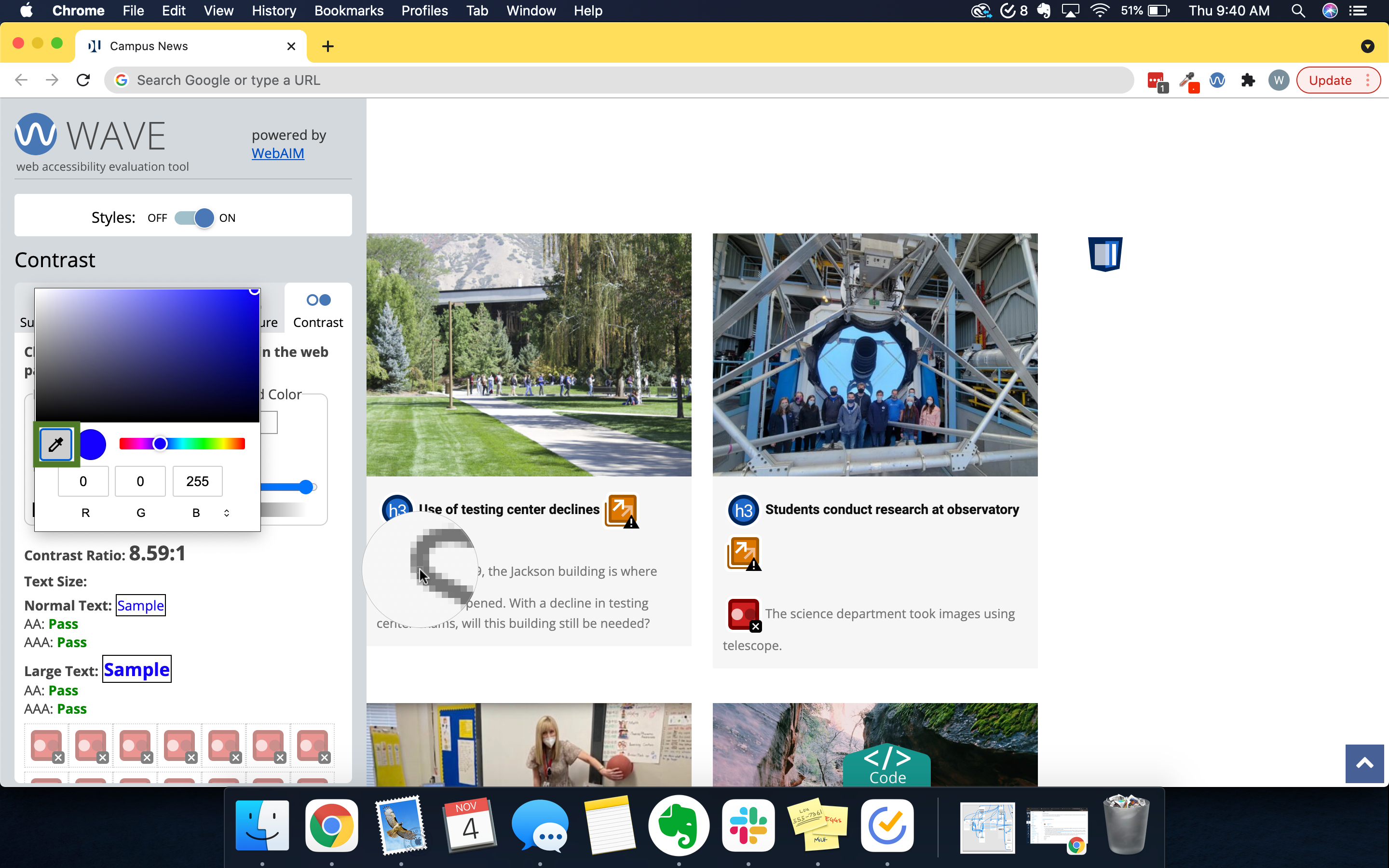Switch RGB color format with the stepper arrows
The height and width of the screenshot is (868, 1389).
click(x=227, y=513)
